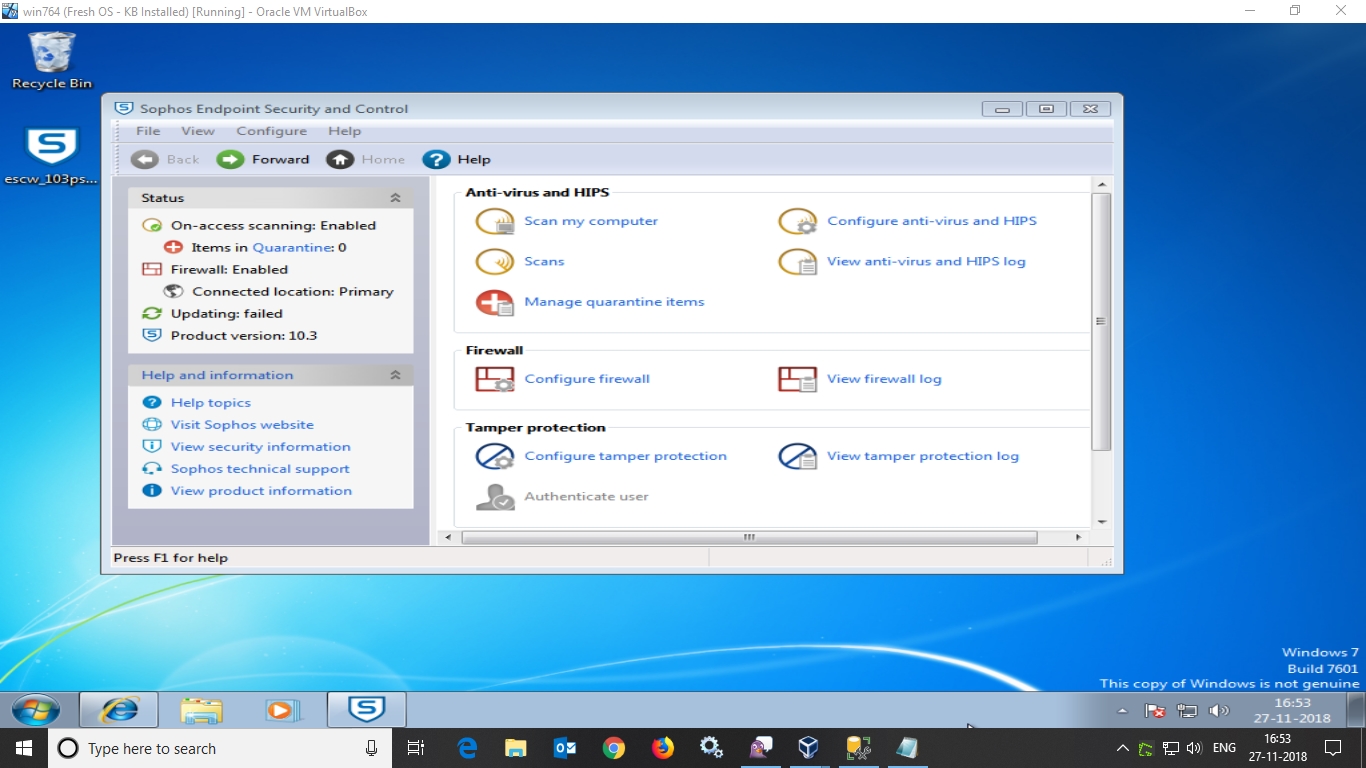Click the anti-virus and HIPS log icon
Viewport: 1366px width, 768px height.
click(x=798, y=262)
